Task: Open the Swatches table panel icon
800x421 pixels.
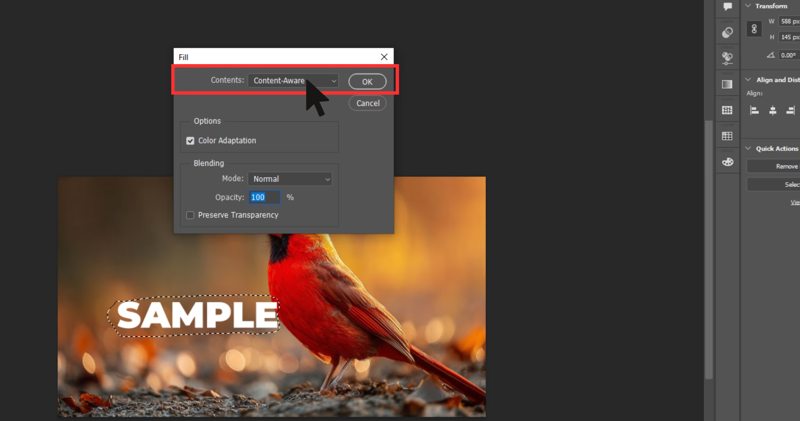Action: [727, 136]
